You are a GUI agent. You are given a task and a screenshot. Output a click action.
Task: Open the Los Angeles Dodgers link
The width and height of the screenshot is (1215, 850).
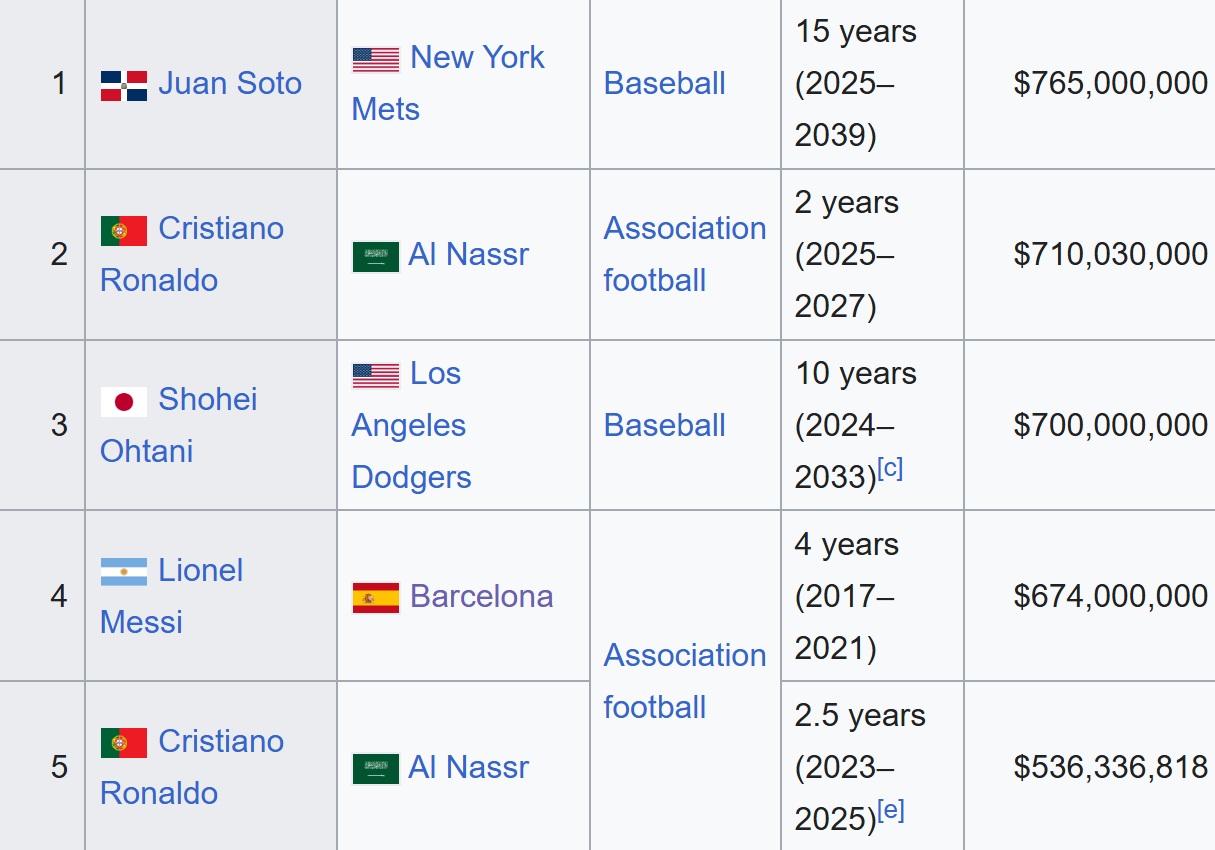coord(411,425)
